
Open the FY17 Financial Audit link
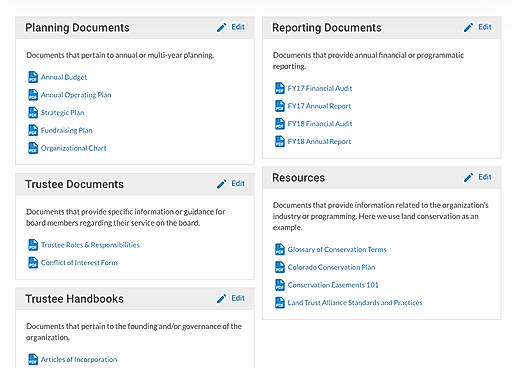320,88
